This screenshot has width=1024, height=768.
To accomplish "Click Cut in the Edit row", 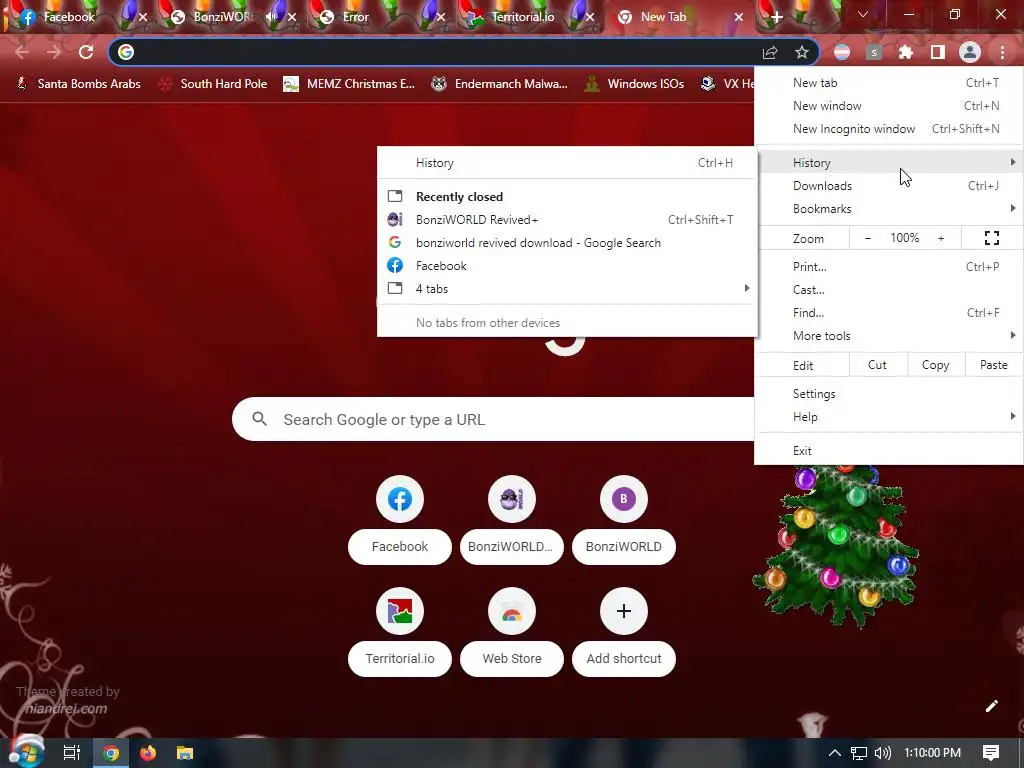I will (x=877, y=365).
